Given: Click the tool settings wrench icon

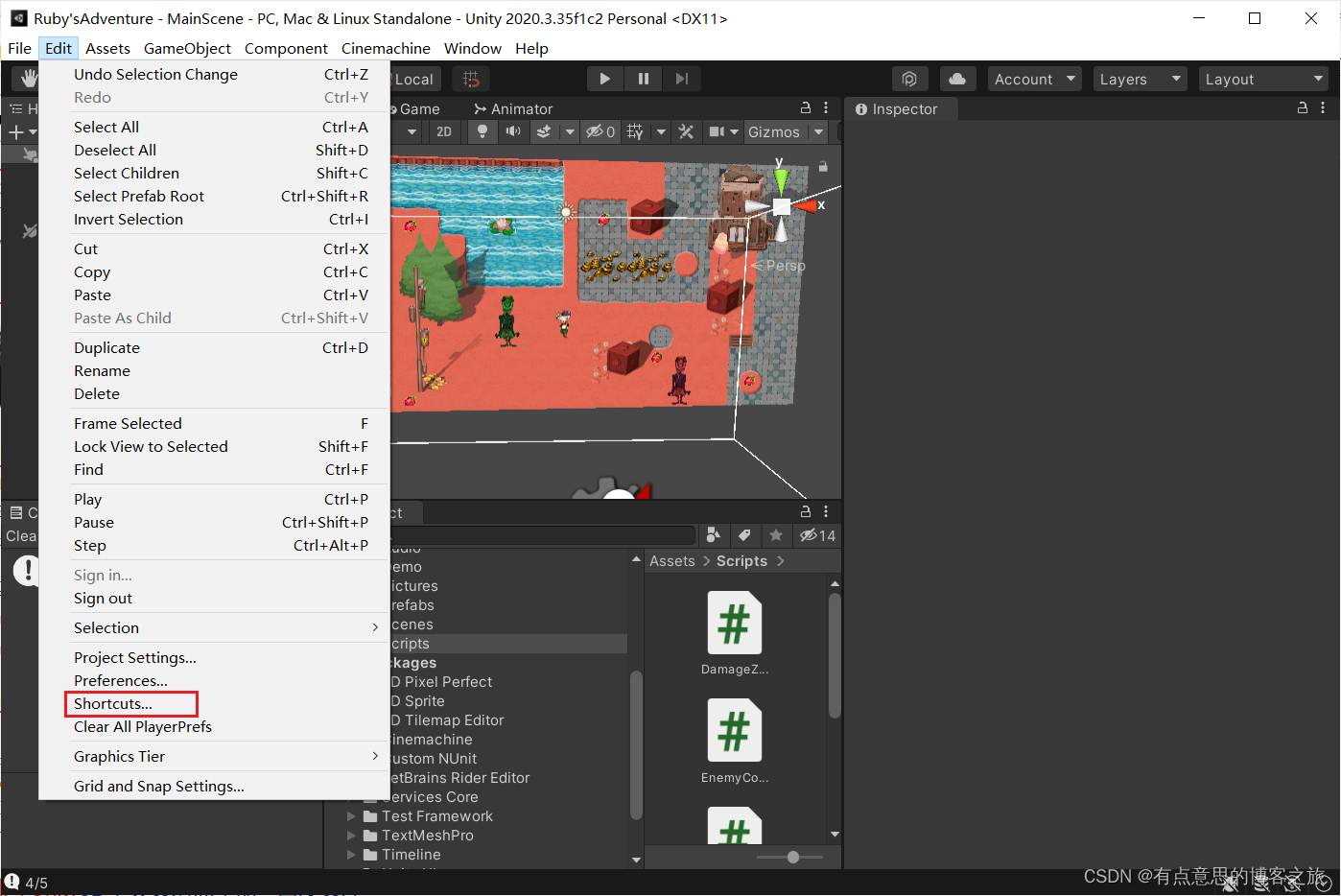Looking at the screenshot, I should [685, 131].
